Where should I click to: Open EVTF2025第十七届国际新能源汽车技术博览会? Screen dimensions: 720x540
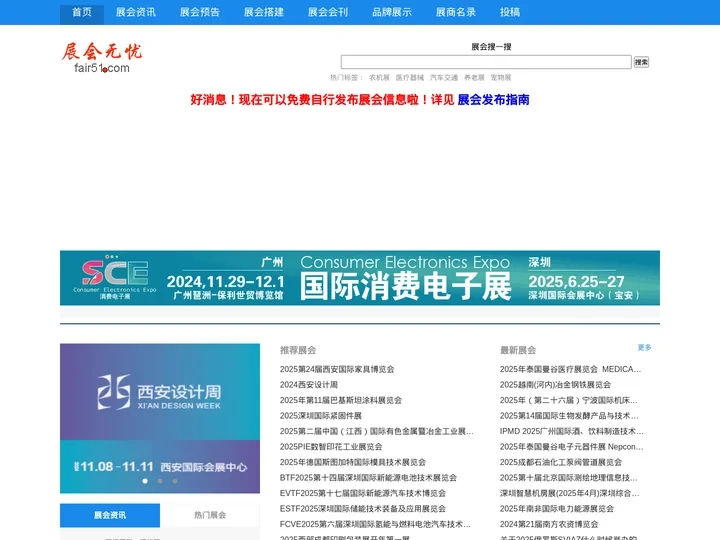tap(363, 494)
